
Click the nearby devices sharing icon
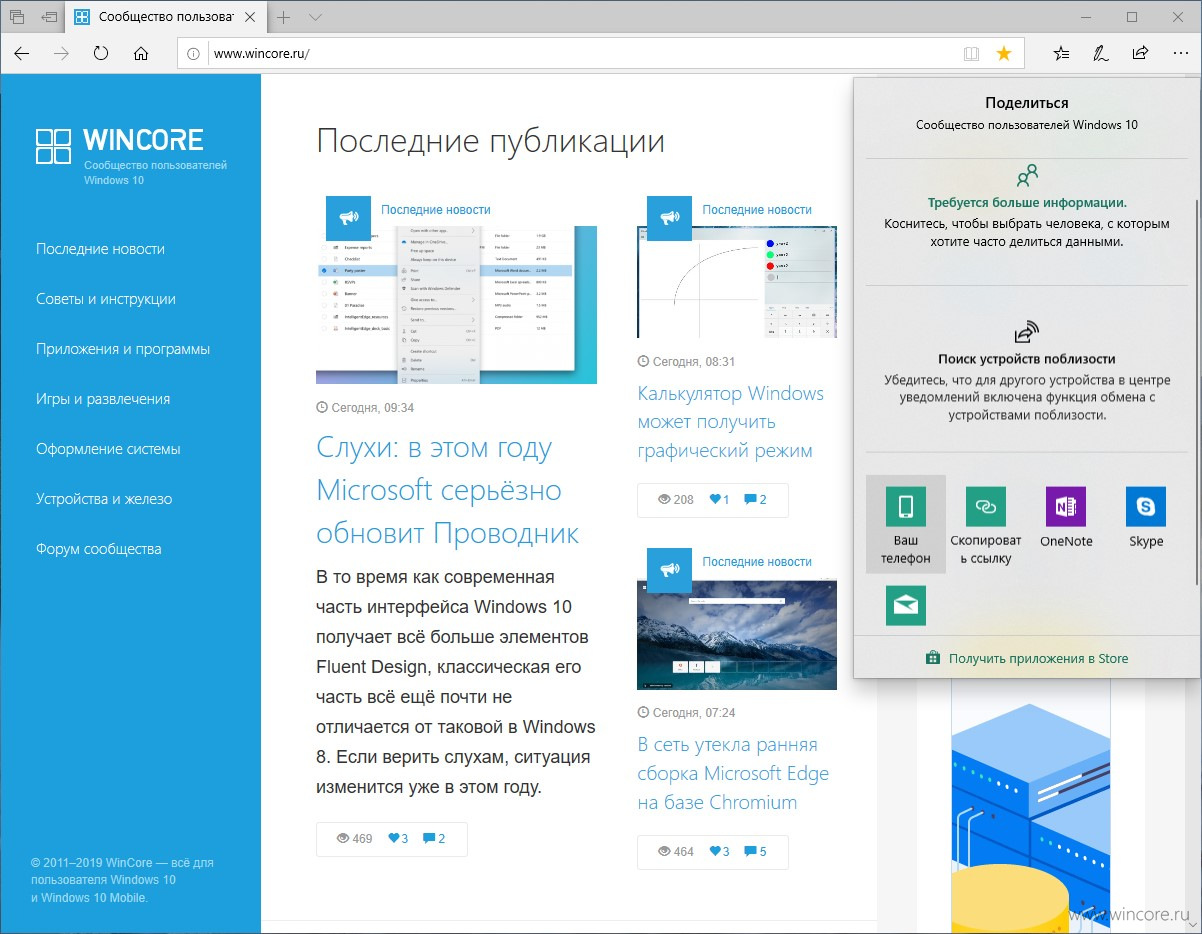(x=1027, y=332)
